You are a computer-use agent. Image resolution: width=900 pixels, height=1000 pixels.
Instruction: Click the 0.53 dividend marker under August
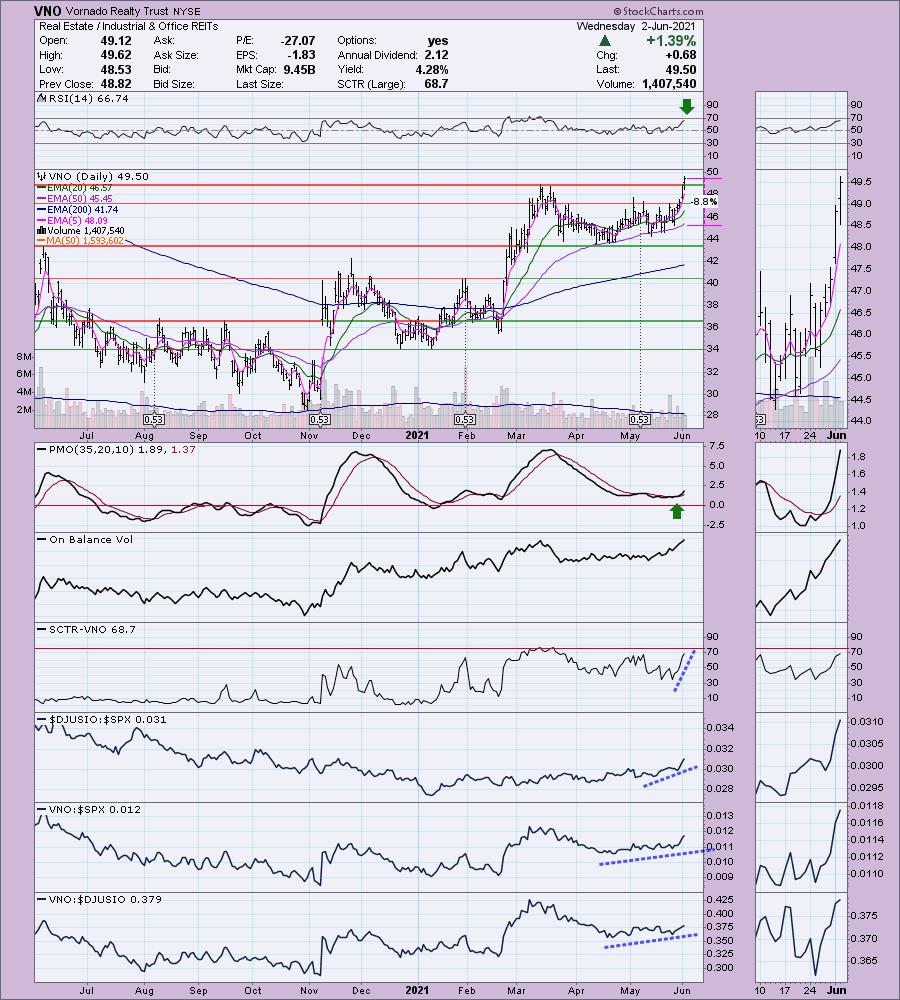tap(154, 420)
